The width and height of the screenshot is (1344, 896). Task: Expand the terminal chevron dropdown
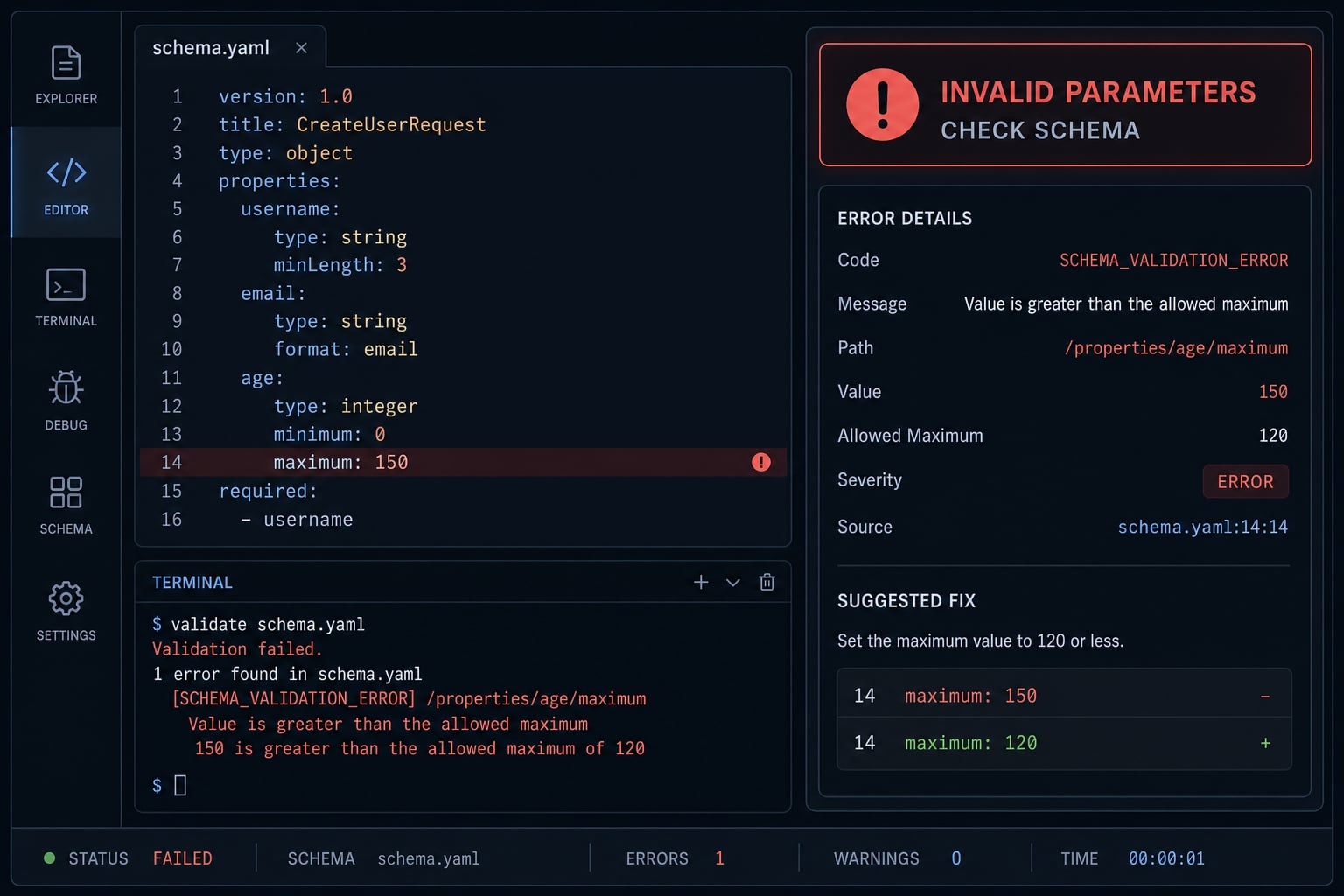(x=733, y=583)
